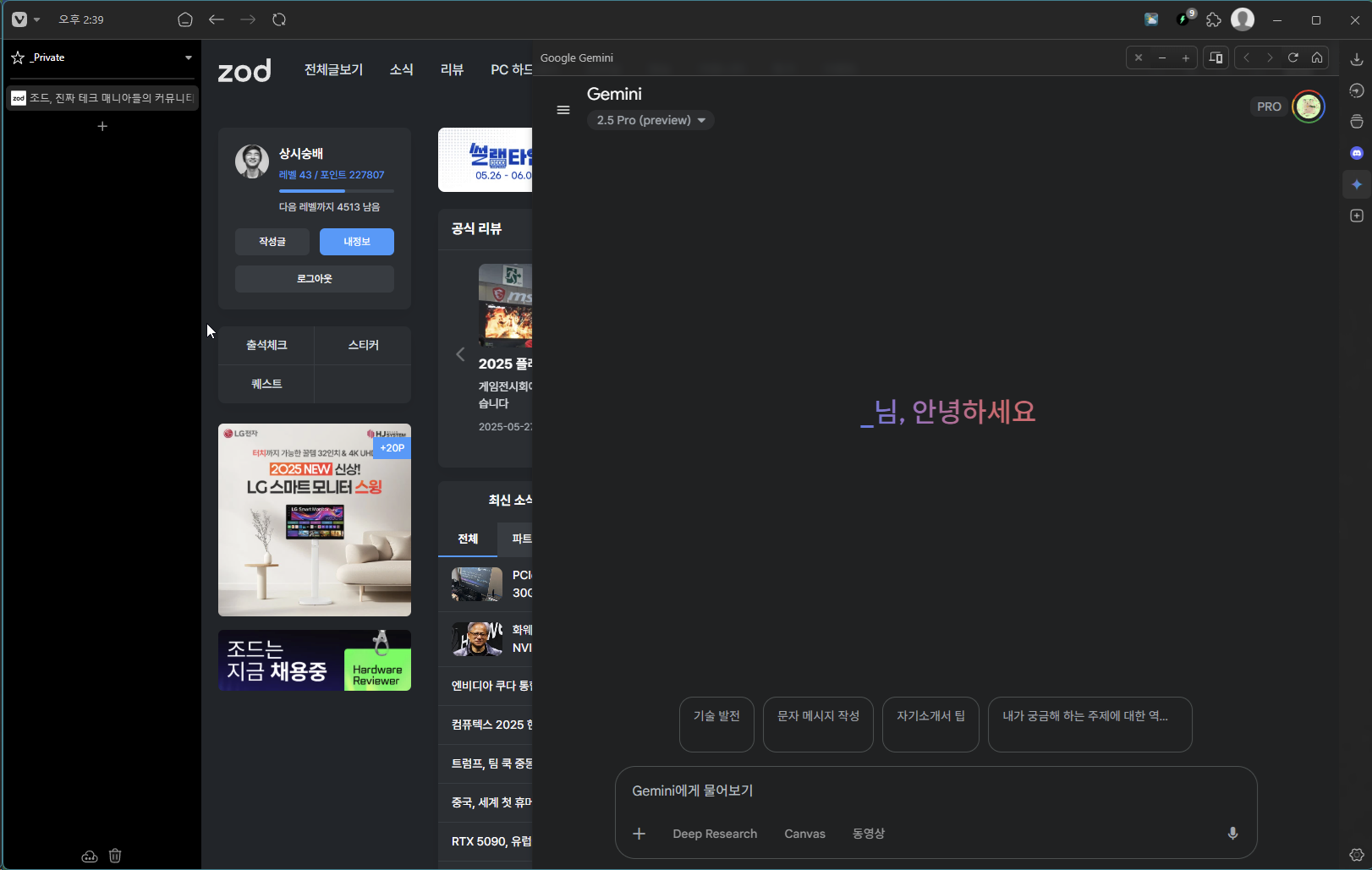
Task: Click the level progress bar
Action: pyautogui.click(x=337, y=191)
